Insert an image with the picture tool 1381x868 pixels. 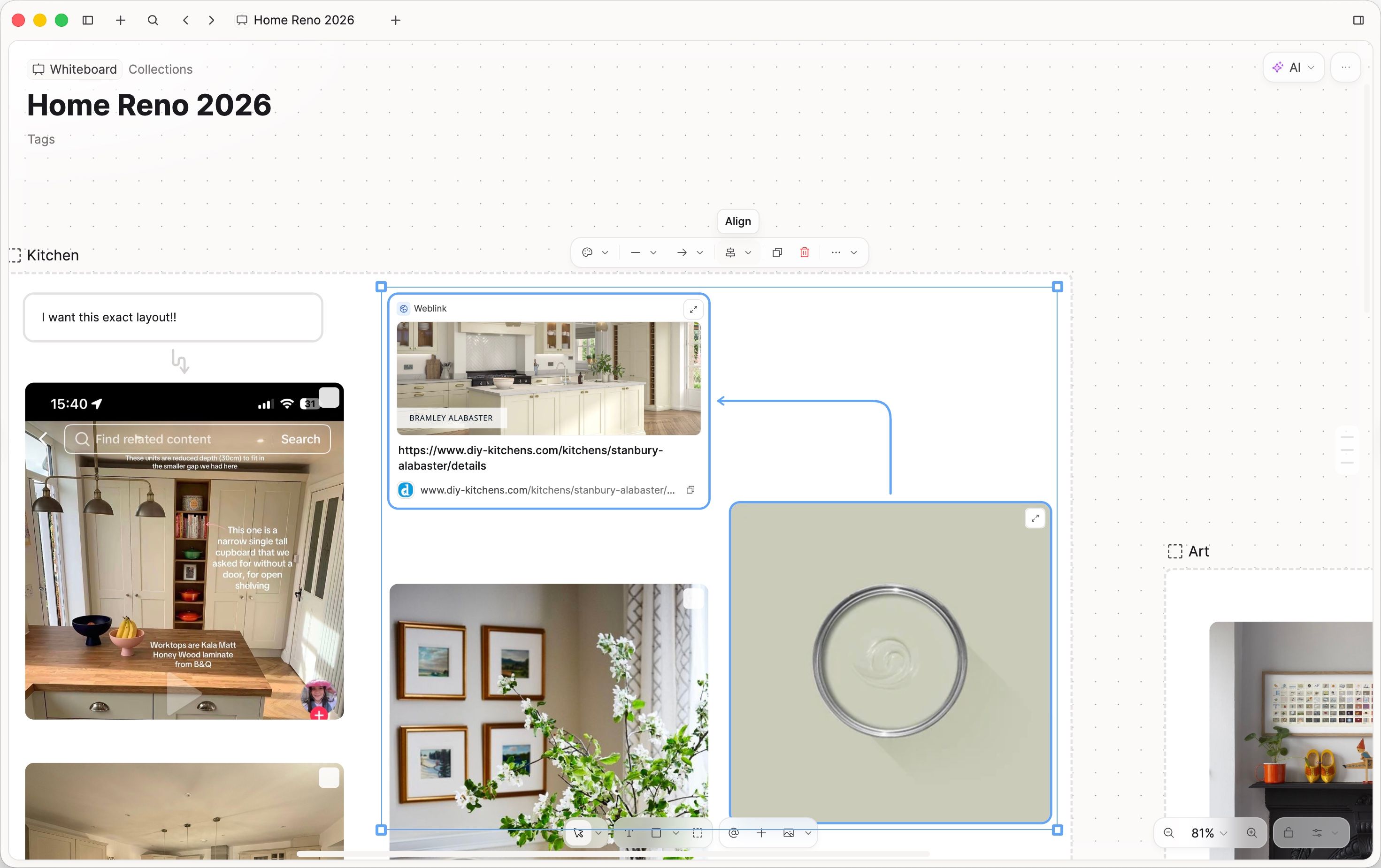(789, 833)
